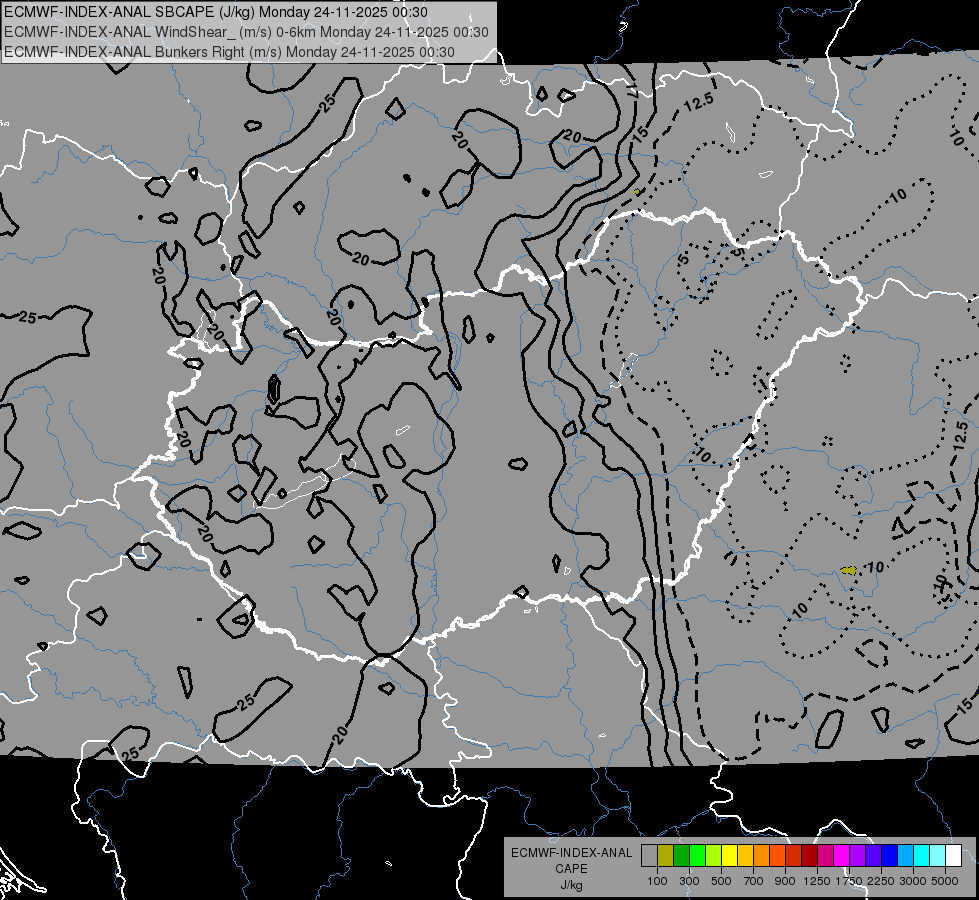Screen dimensions: 979x900
Task: Click the 12.5 contour label at right edge
Action: pyautogui.click(x=962, y=435)
